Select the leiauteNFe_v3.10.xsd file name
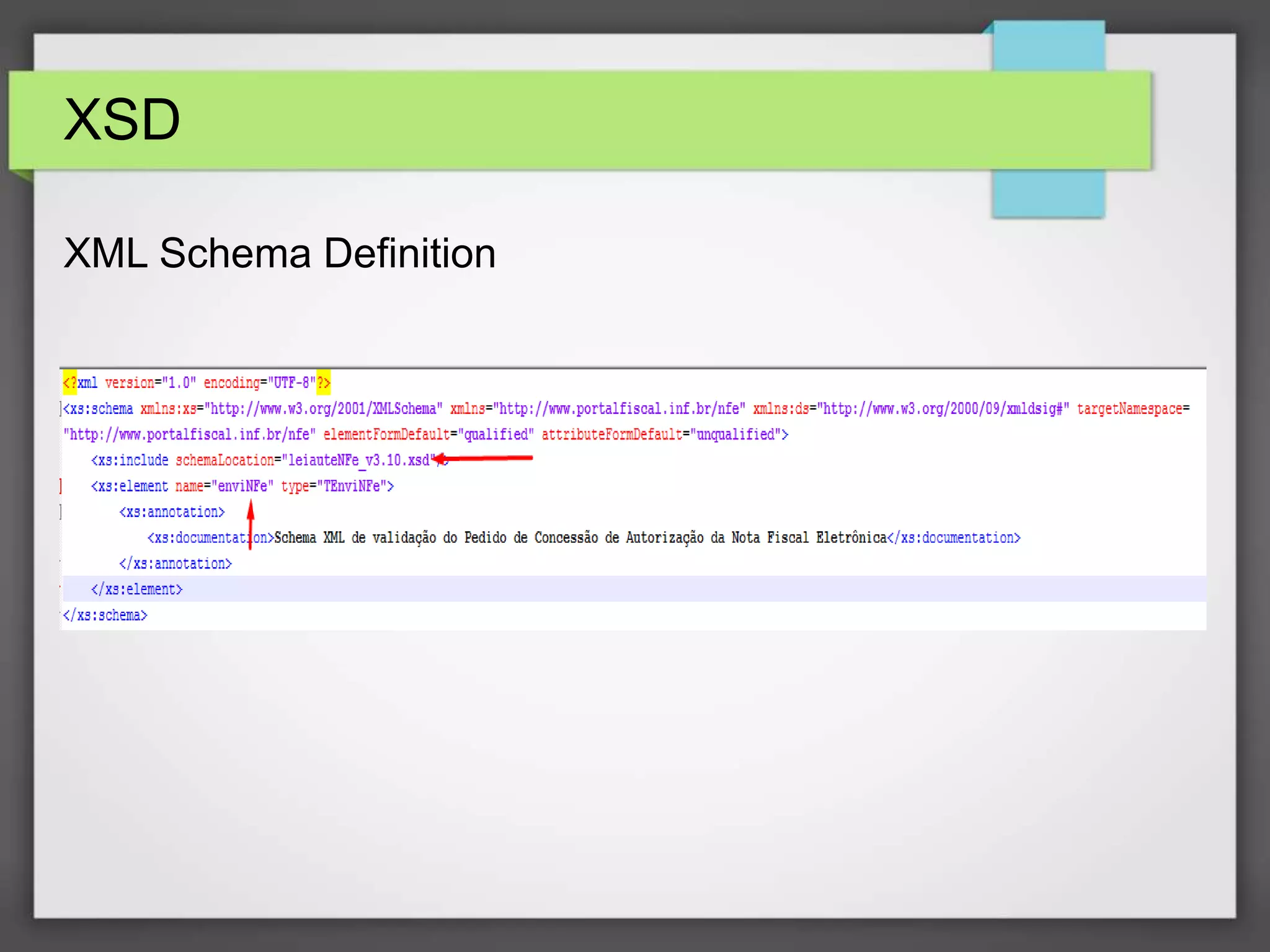1270x952 pixels. [x=359, y=461]
